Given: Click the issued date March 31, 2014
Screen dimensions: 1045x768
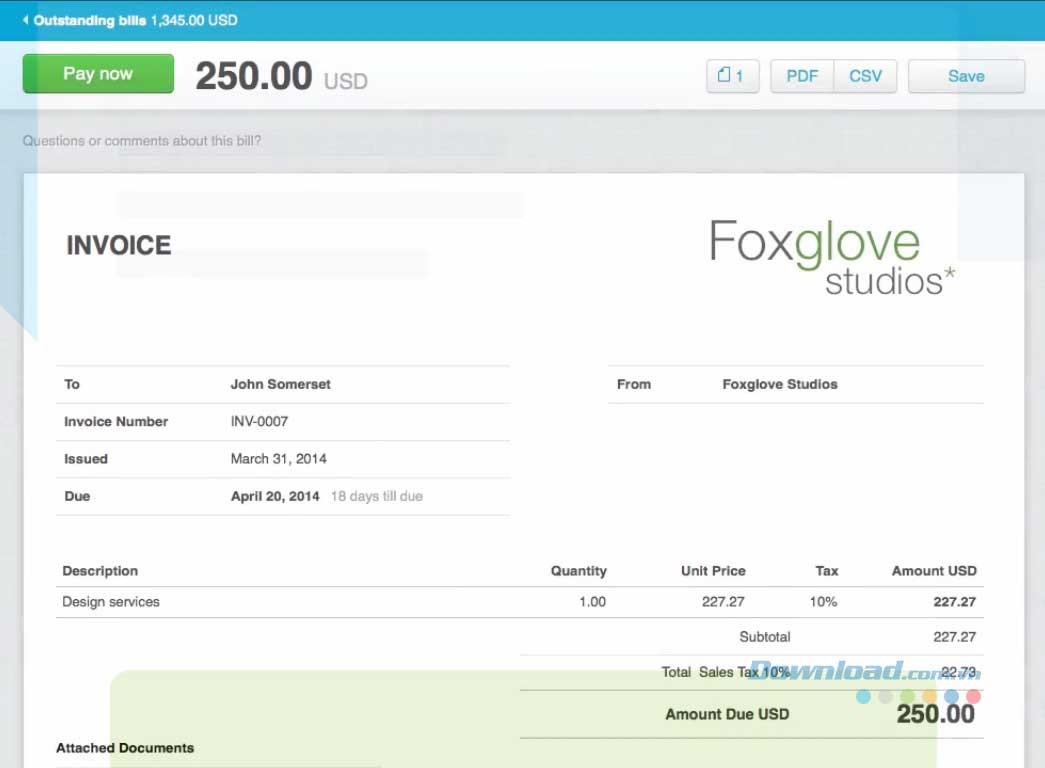Looking at the screenshot, I should [x=278, y=459].
